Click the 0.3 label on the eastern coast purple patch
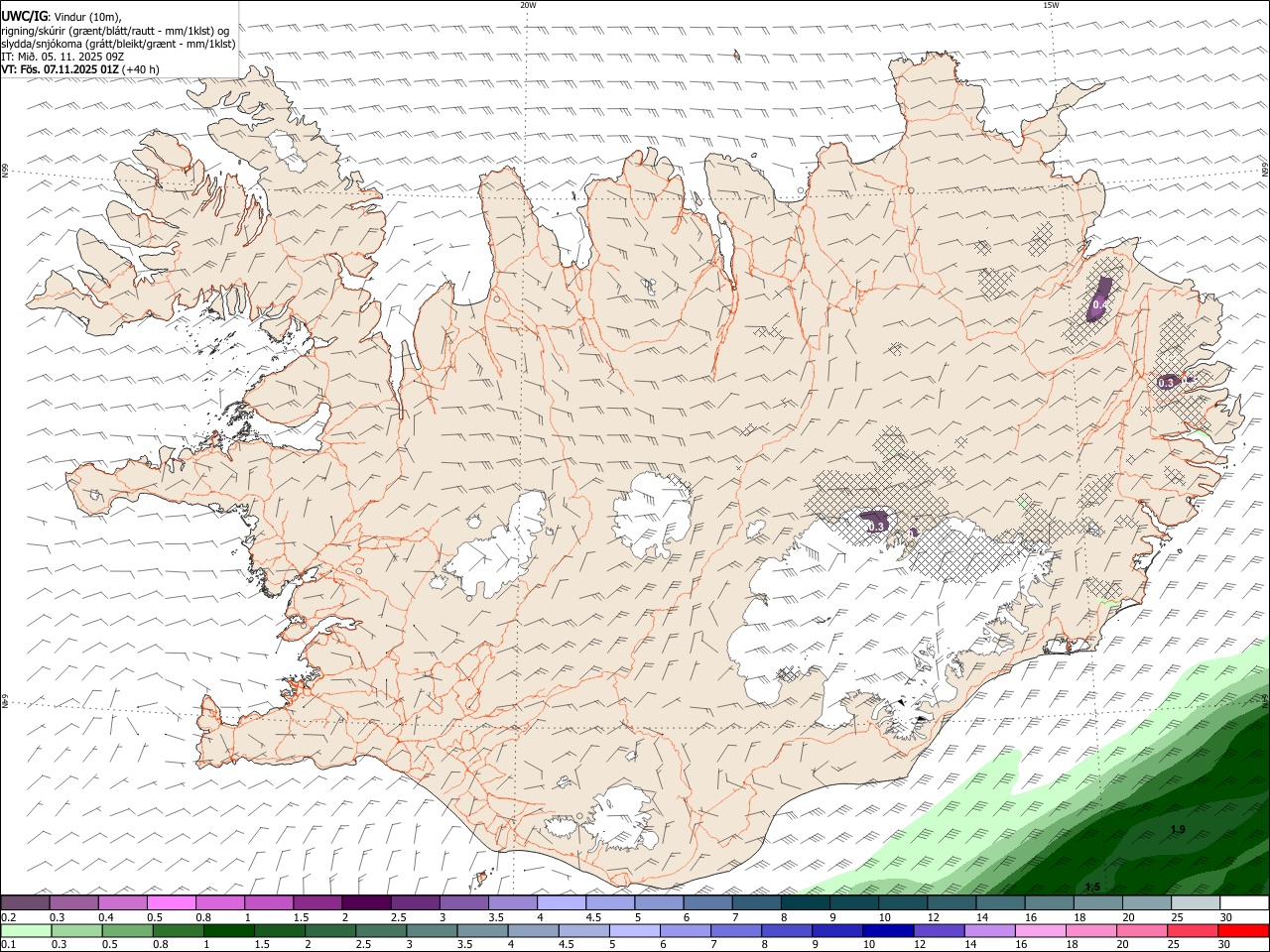1270x952 pixels. pos(1167,382)
